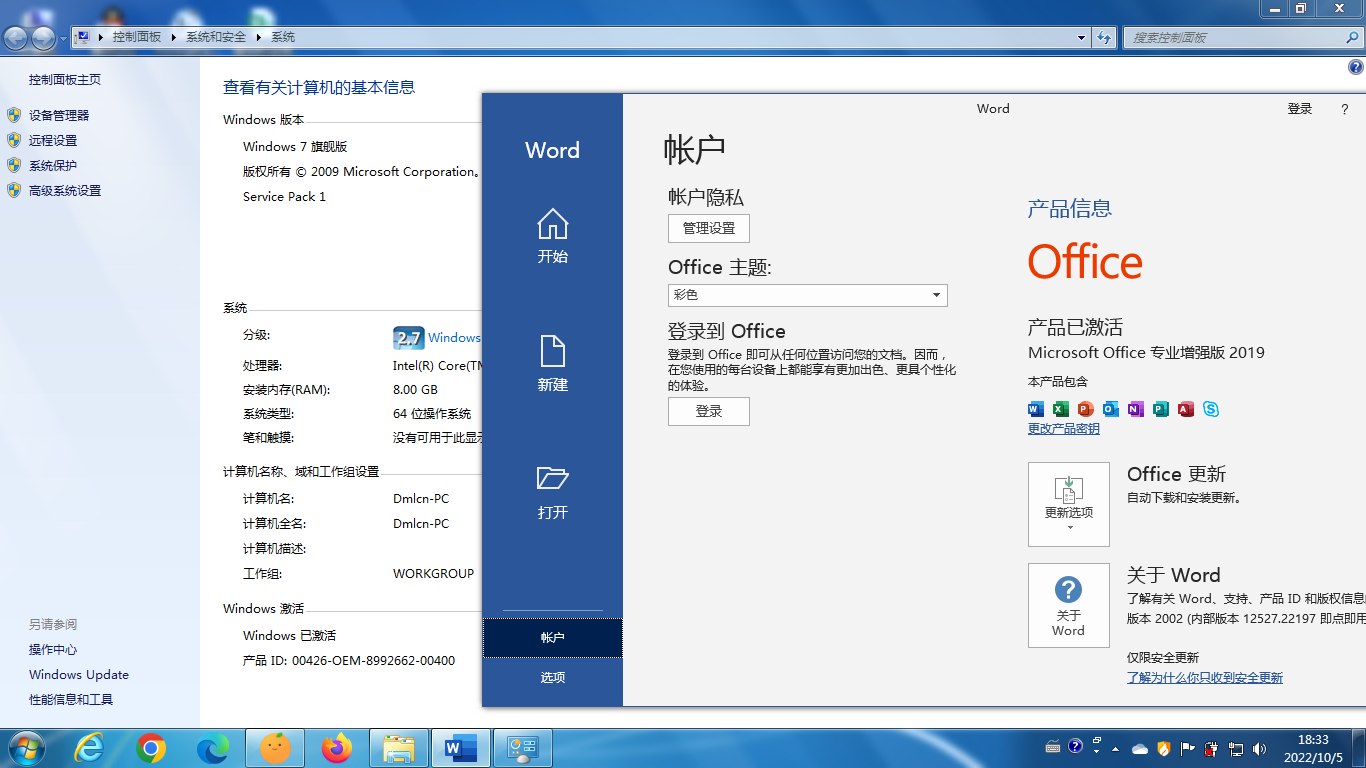Click the 登录 button under 登录到 Office

click(x=708, y=411)
